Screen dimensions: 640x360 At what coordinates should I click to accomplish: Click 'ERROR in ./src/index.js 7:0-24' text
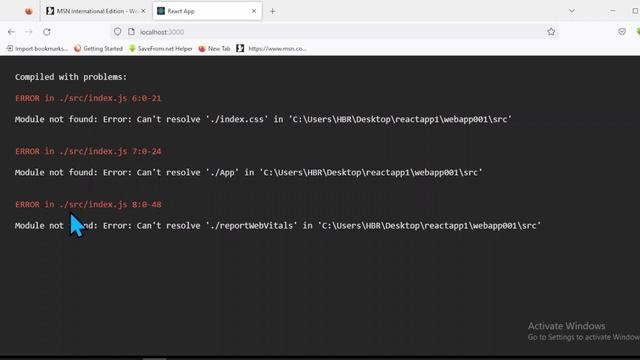[x=88, y=151]
